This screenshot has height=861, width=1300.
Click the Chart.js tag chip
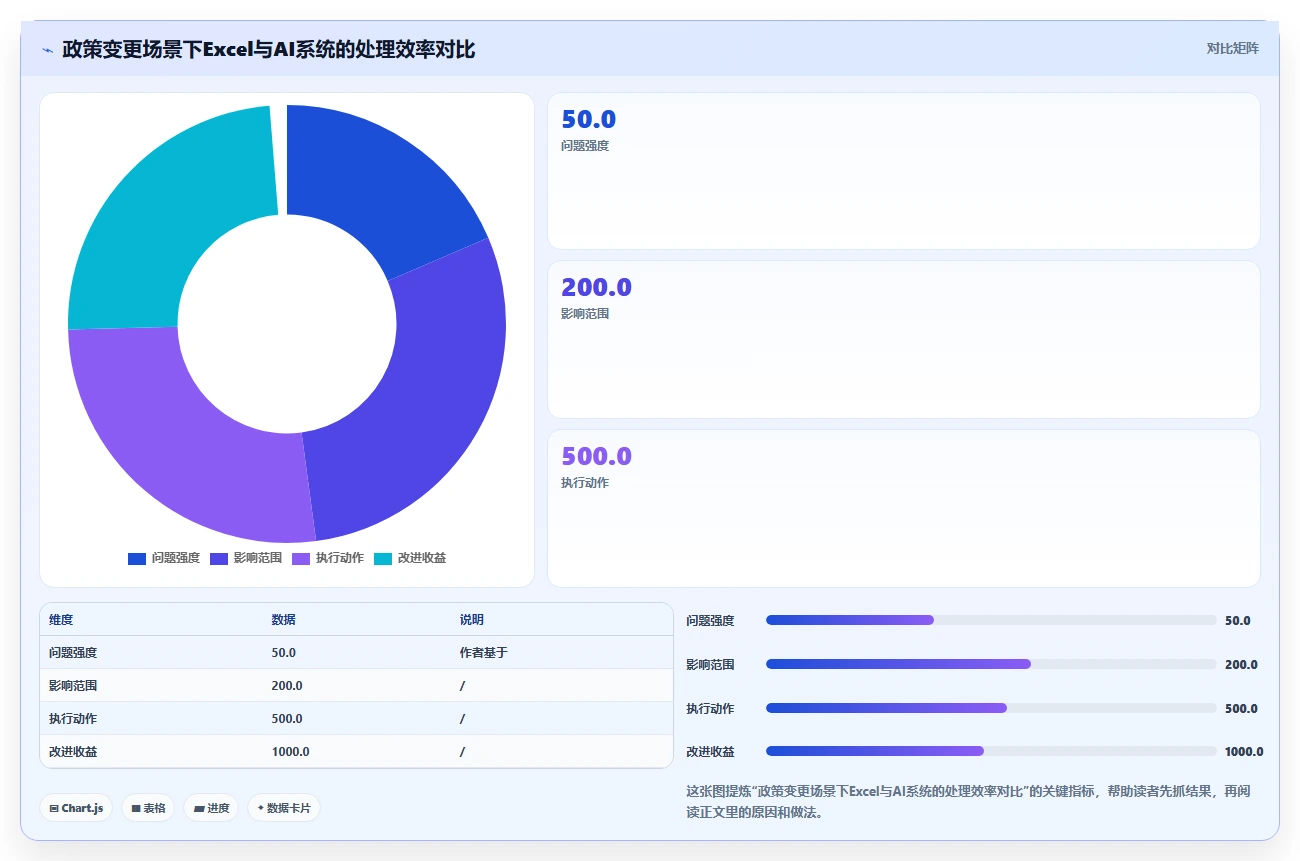coord(76,808)
